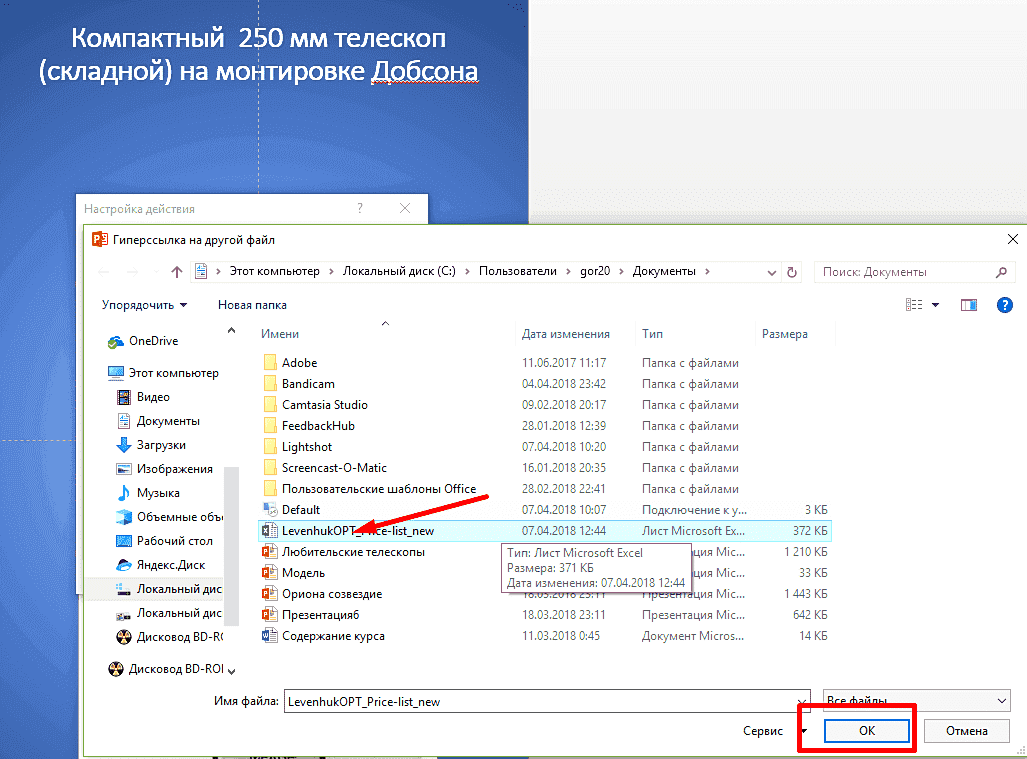Expand the Упорядочить dropdown menu
The image size is (1027, 759).
pos(144,305)
